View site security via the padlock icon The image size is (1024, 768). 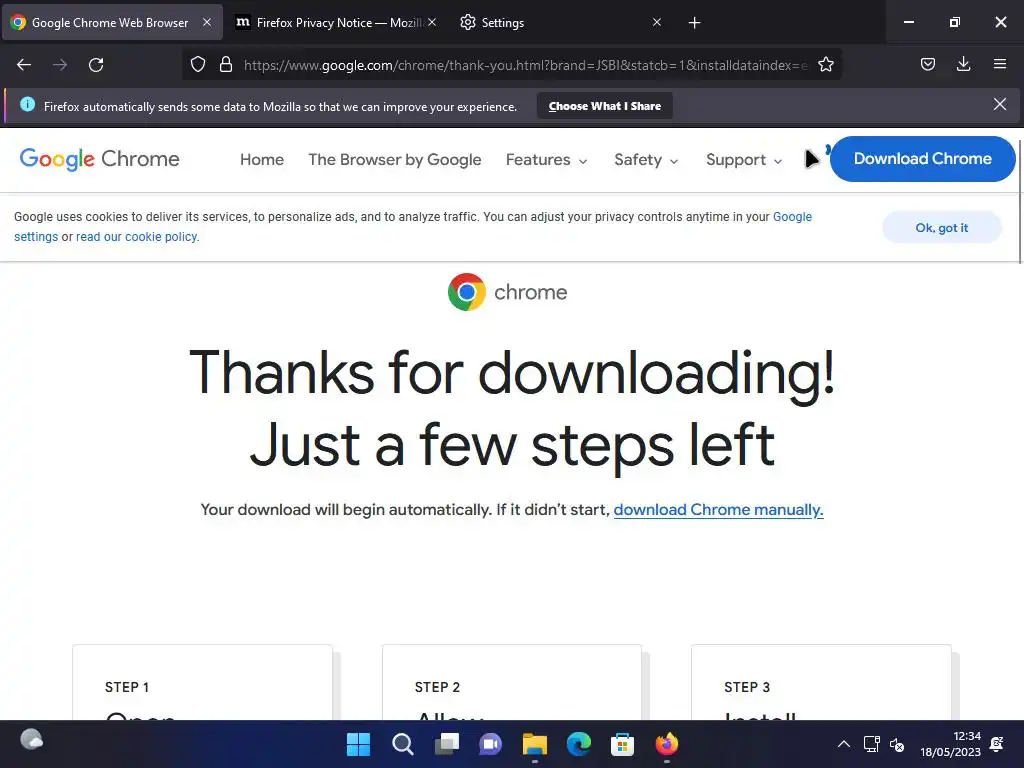click(x=226, y=65)
